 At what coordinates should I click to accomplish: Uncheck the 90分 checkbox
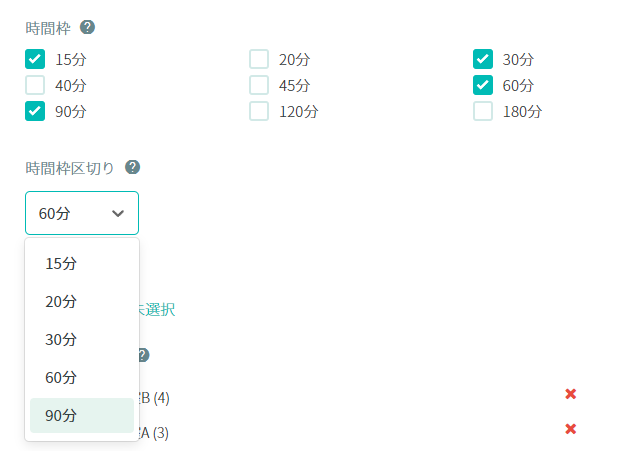click(35, 111)
